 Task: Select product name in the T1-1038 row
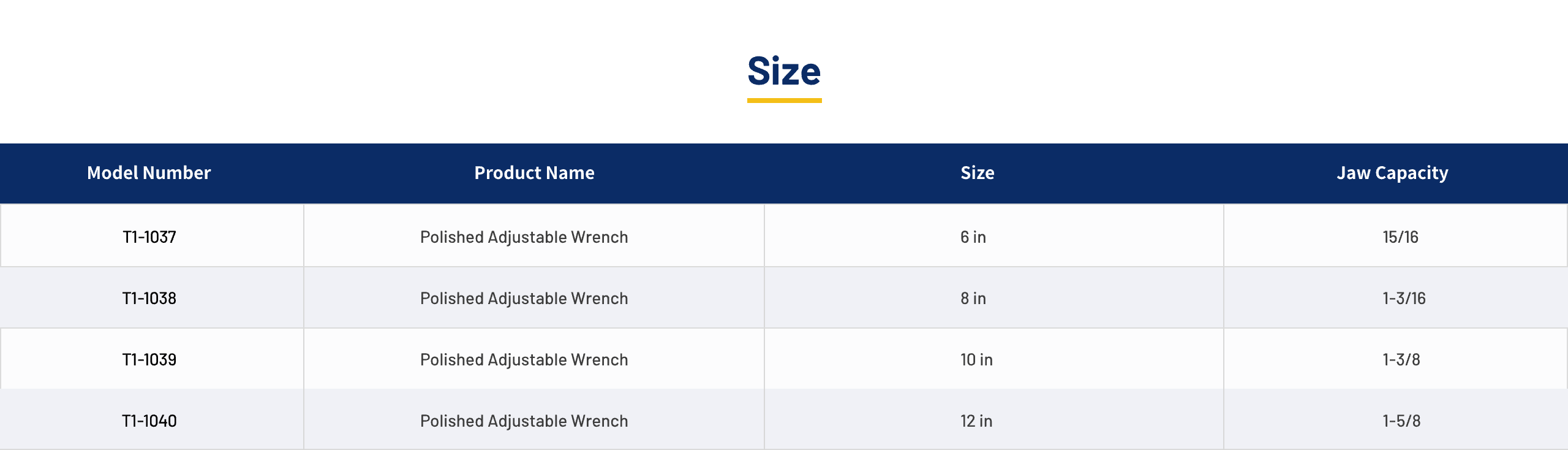coord(524,299)
